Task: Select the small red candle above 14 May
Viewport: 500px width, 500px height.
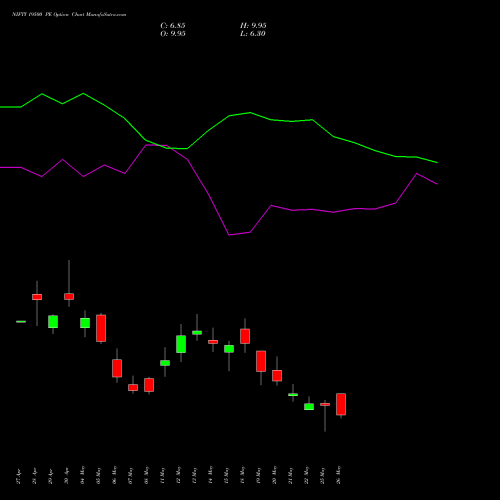Action: tap(213, 342)
